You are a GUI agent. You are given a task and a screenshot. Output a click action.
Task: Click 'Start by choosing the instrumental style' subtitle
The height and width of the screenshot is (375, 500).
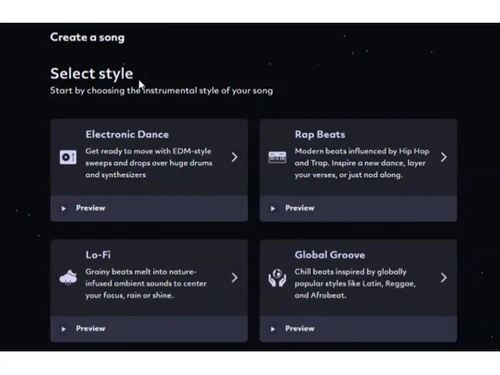[x=161, y=91]
